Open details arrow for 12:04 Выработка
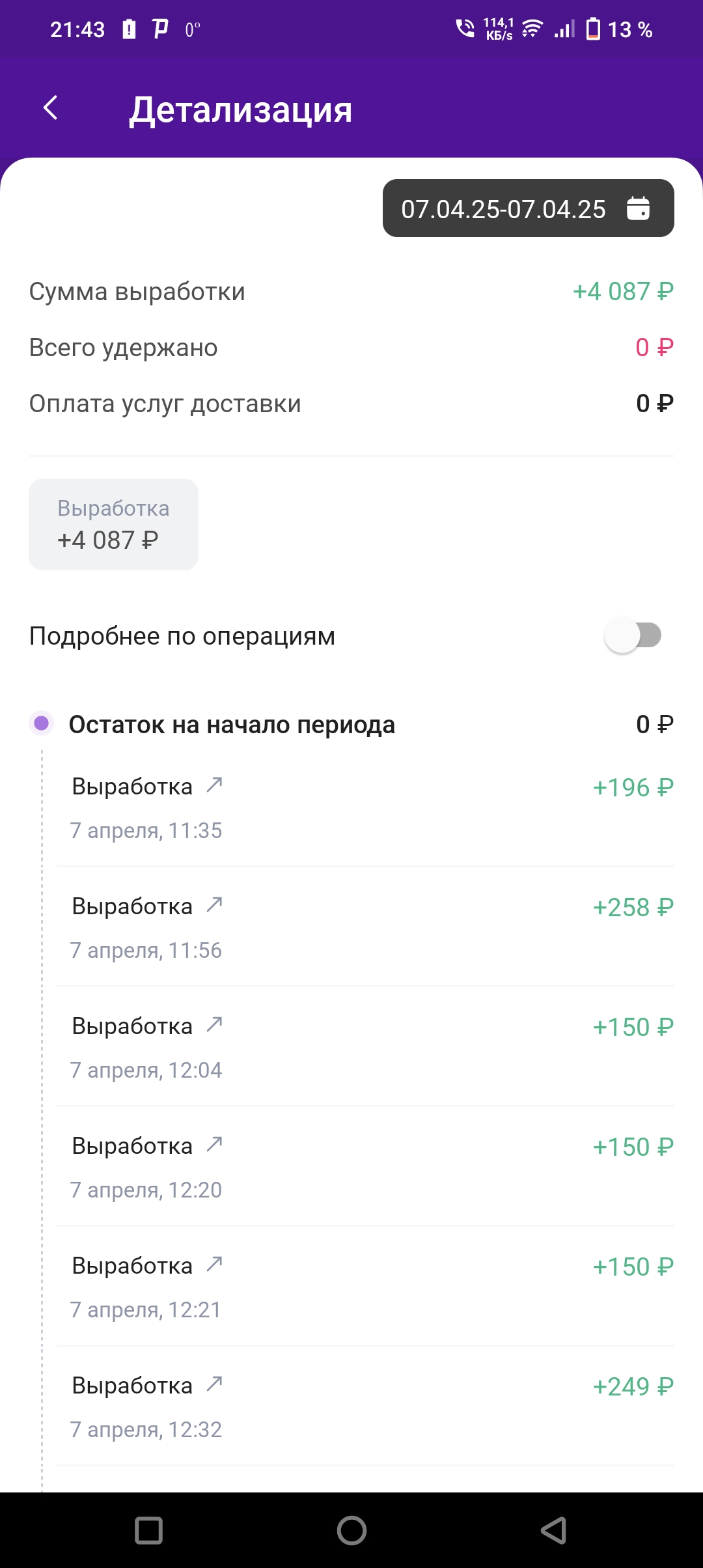Image resolution: width=703 pixels, height=1568 pixels. point(215,1025)
